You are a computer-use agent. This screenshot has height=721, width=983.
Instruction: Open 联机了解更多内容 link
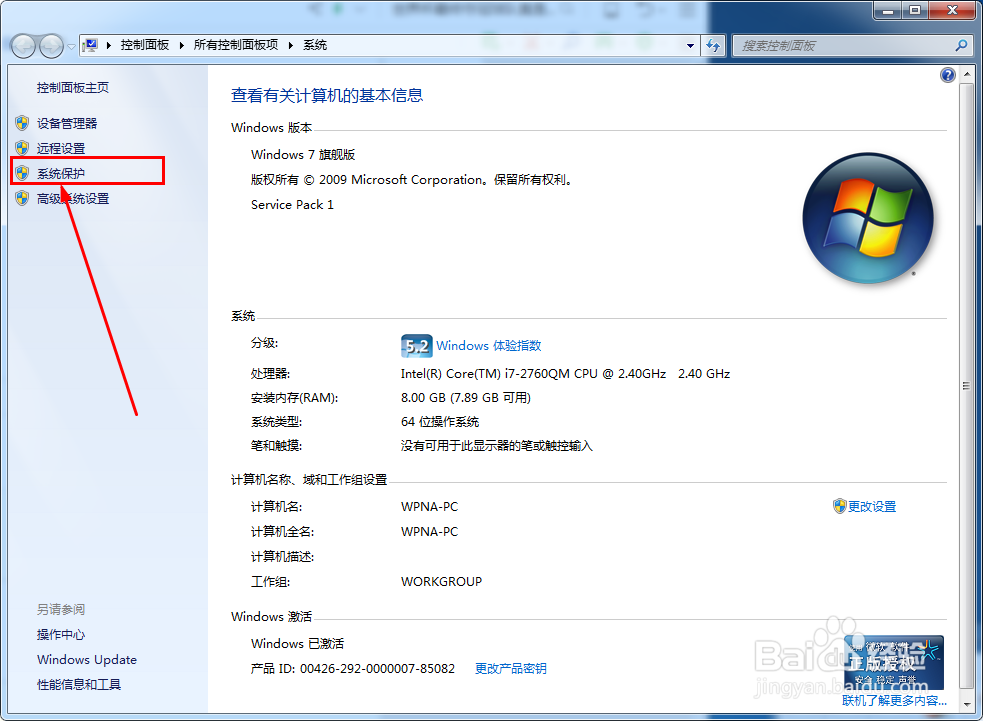[894, 700]
